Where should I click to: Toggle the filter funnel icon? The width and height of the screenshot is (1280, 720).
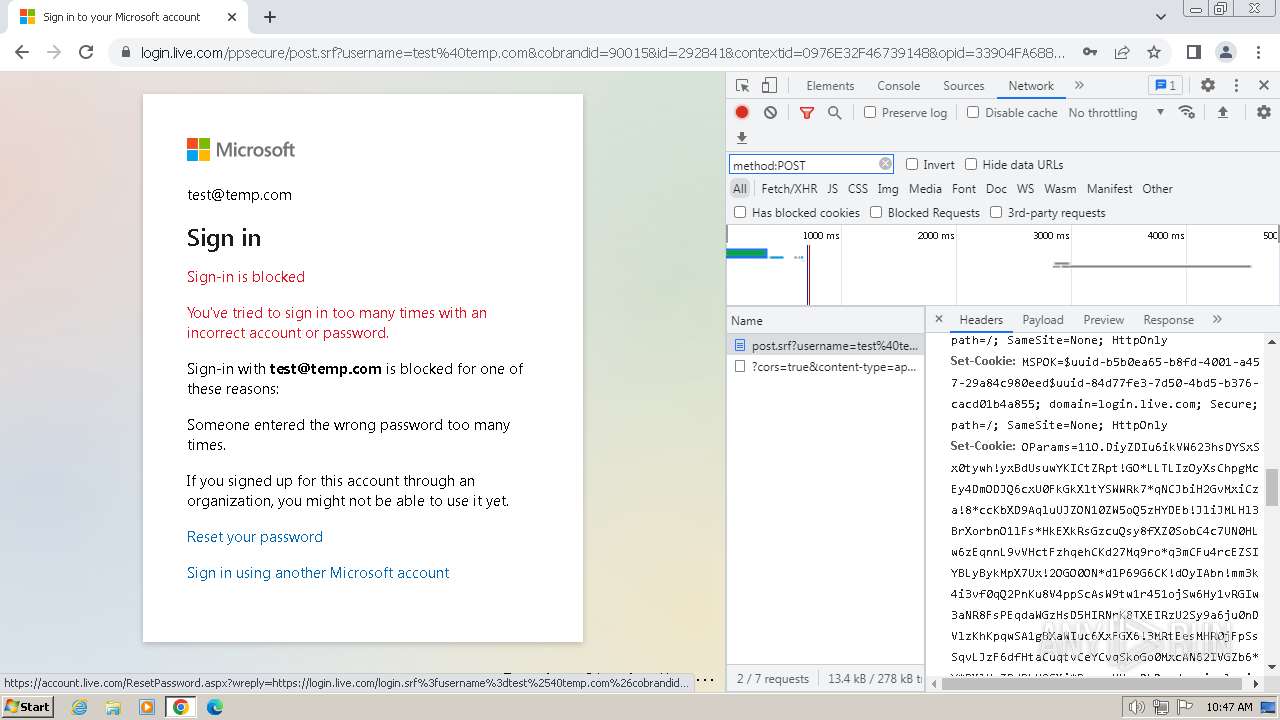tap(807, 113)
